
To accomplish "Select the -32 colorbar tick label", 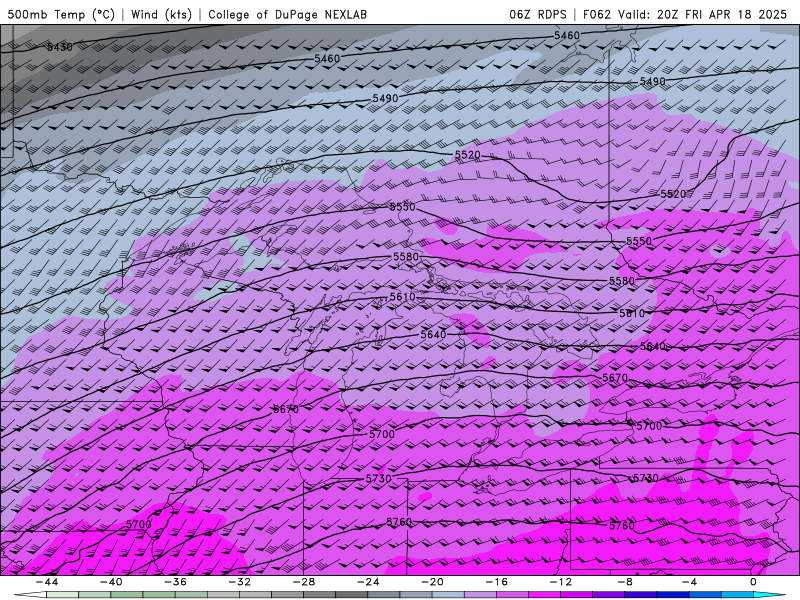I will pos(239,582).
